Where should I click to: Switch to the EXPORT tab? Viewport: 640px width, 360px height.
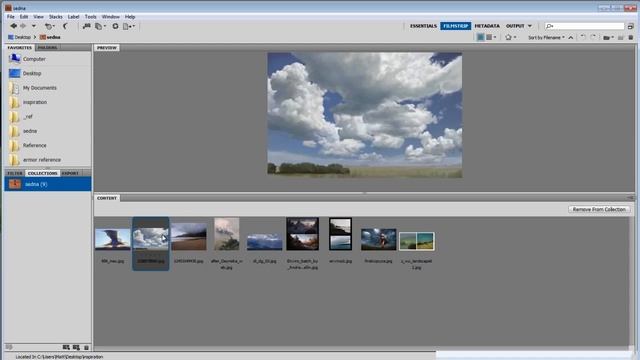70,173
